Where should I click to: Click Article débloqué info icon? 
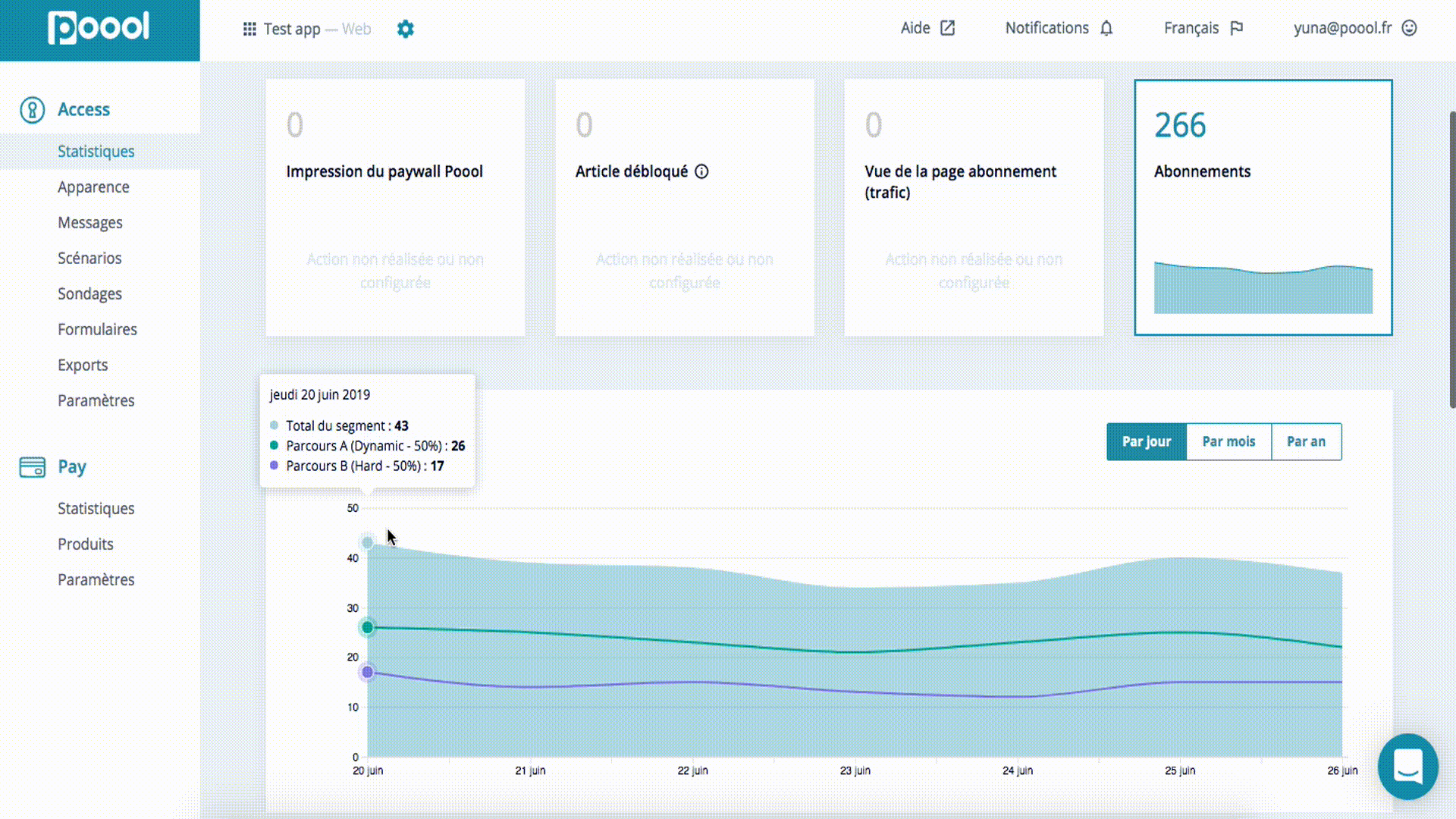pyautogui.click(x=701, y=171)
